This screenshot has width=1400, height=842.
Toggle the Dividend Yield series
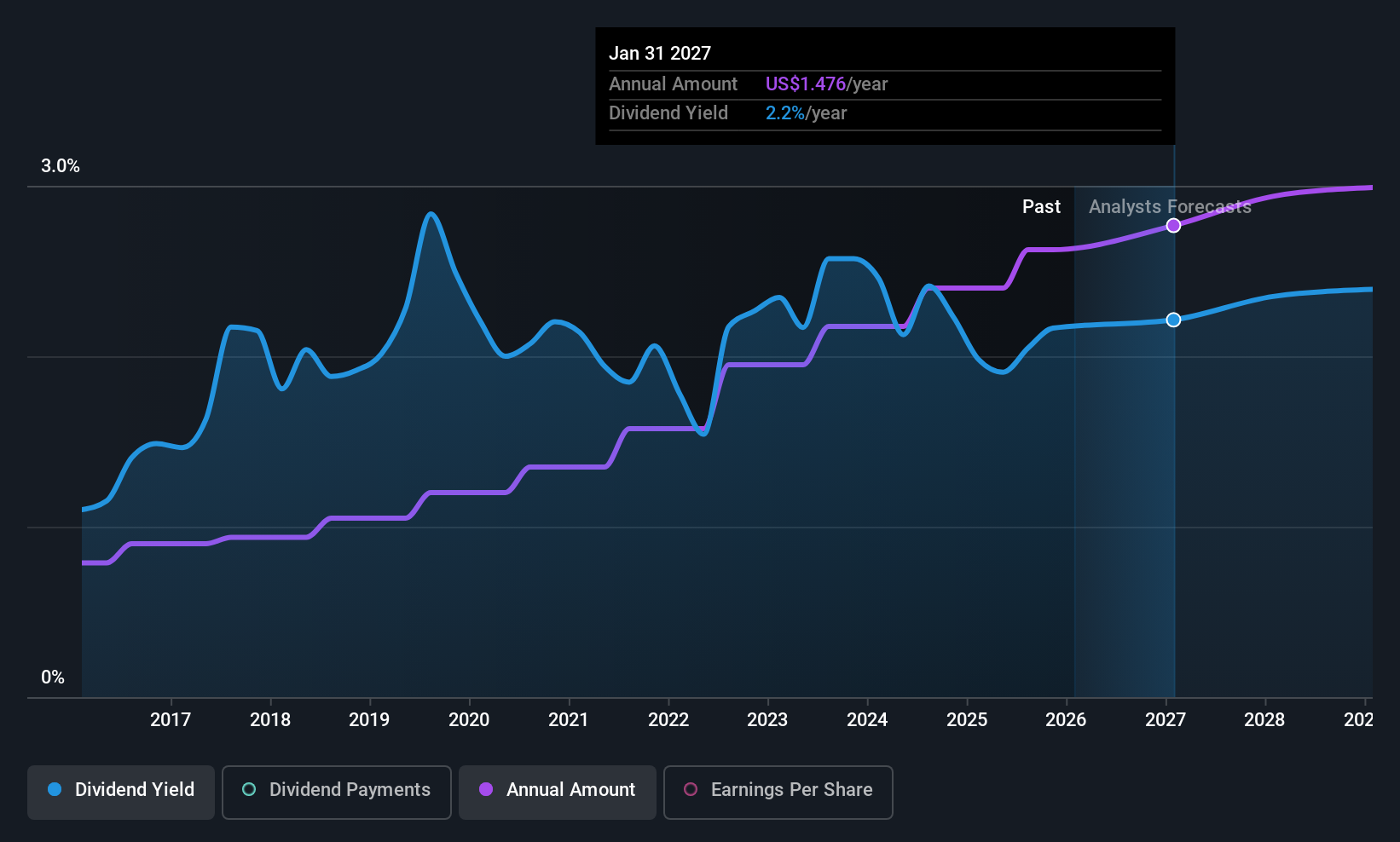[x=121, y=792]
